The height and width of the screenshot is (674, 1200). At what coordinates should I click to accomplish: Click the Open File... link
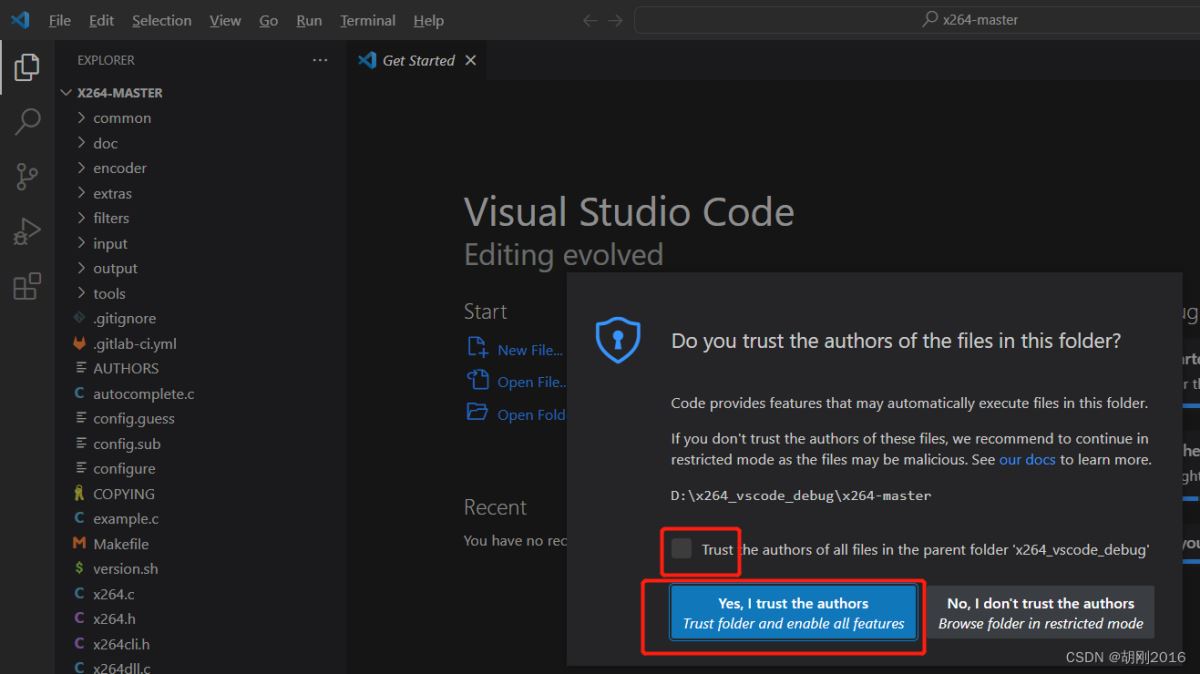(532, 382)
